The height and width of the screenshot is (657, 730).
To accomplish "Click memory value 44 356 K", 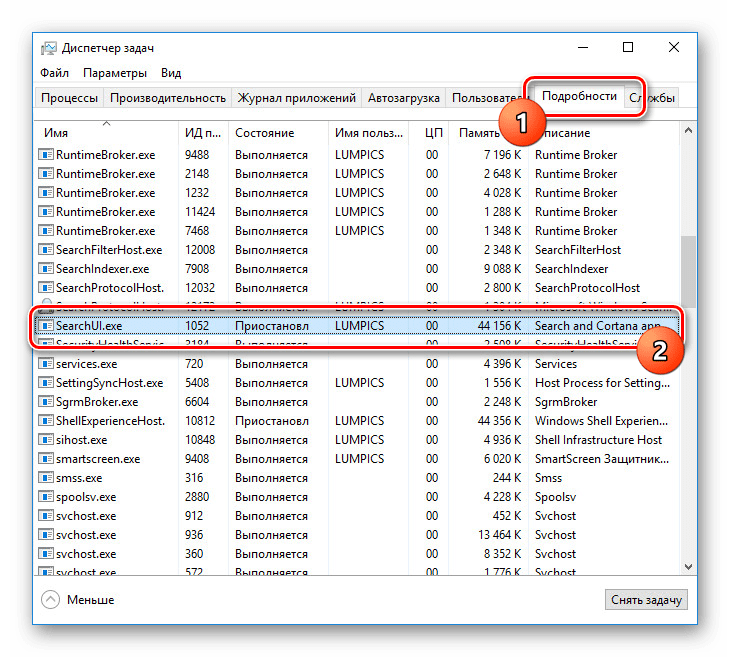I will [500, 421].
